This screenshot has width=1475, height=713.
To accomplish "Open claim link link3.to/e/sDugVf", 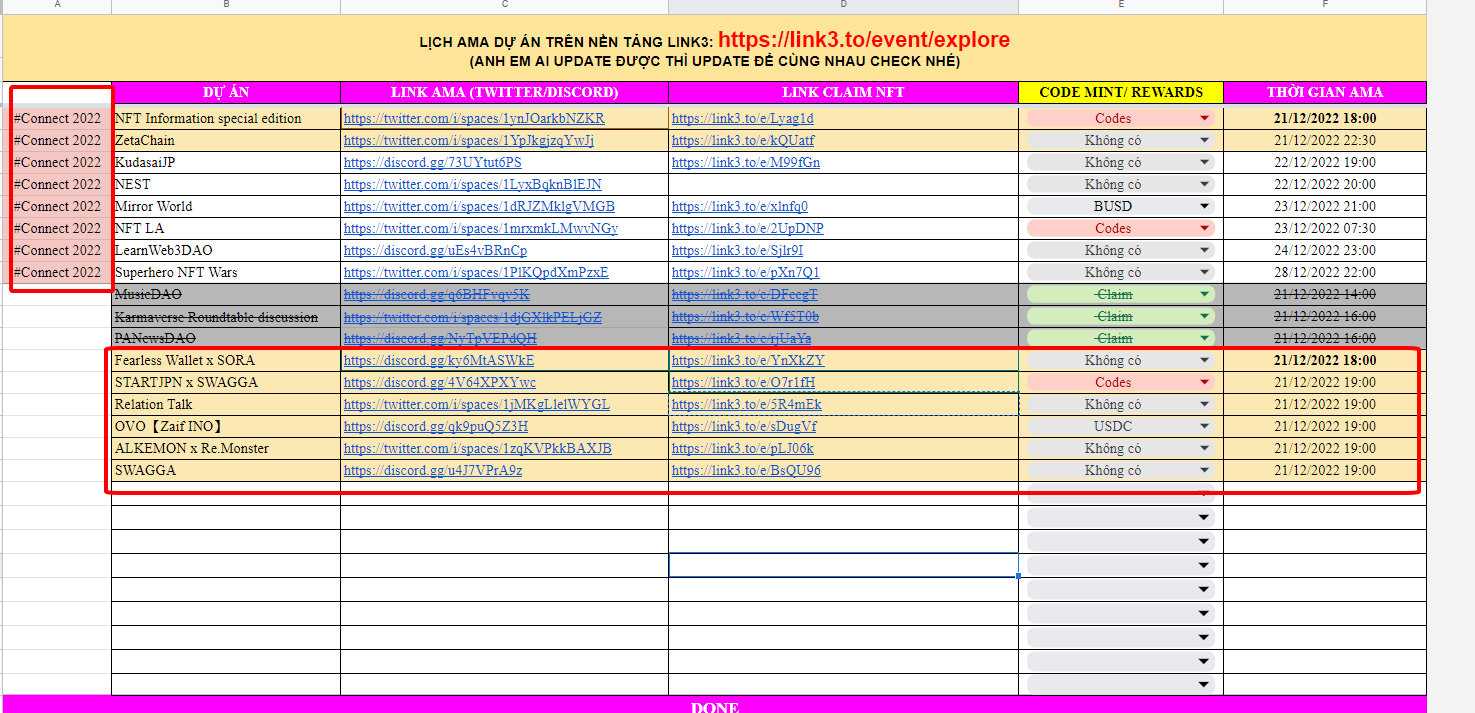I will click(744, 426).
